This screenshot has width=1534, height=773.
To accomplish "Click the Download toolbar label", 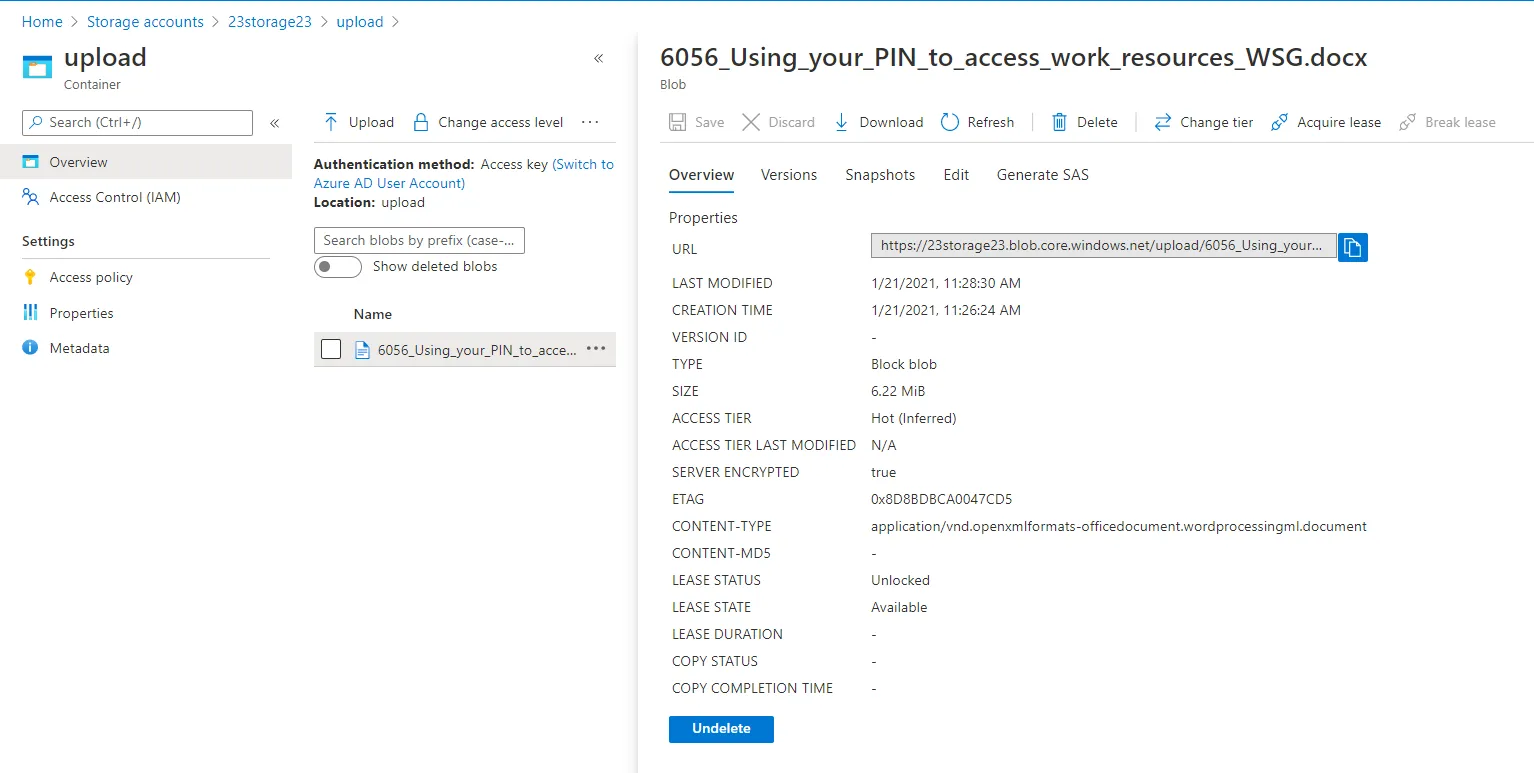I will click(x=891, y=122).
